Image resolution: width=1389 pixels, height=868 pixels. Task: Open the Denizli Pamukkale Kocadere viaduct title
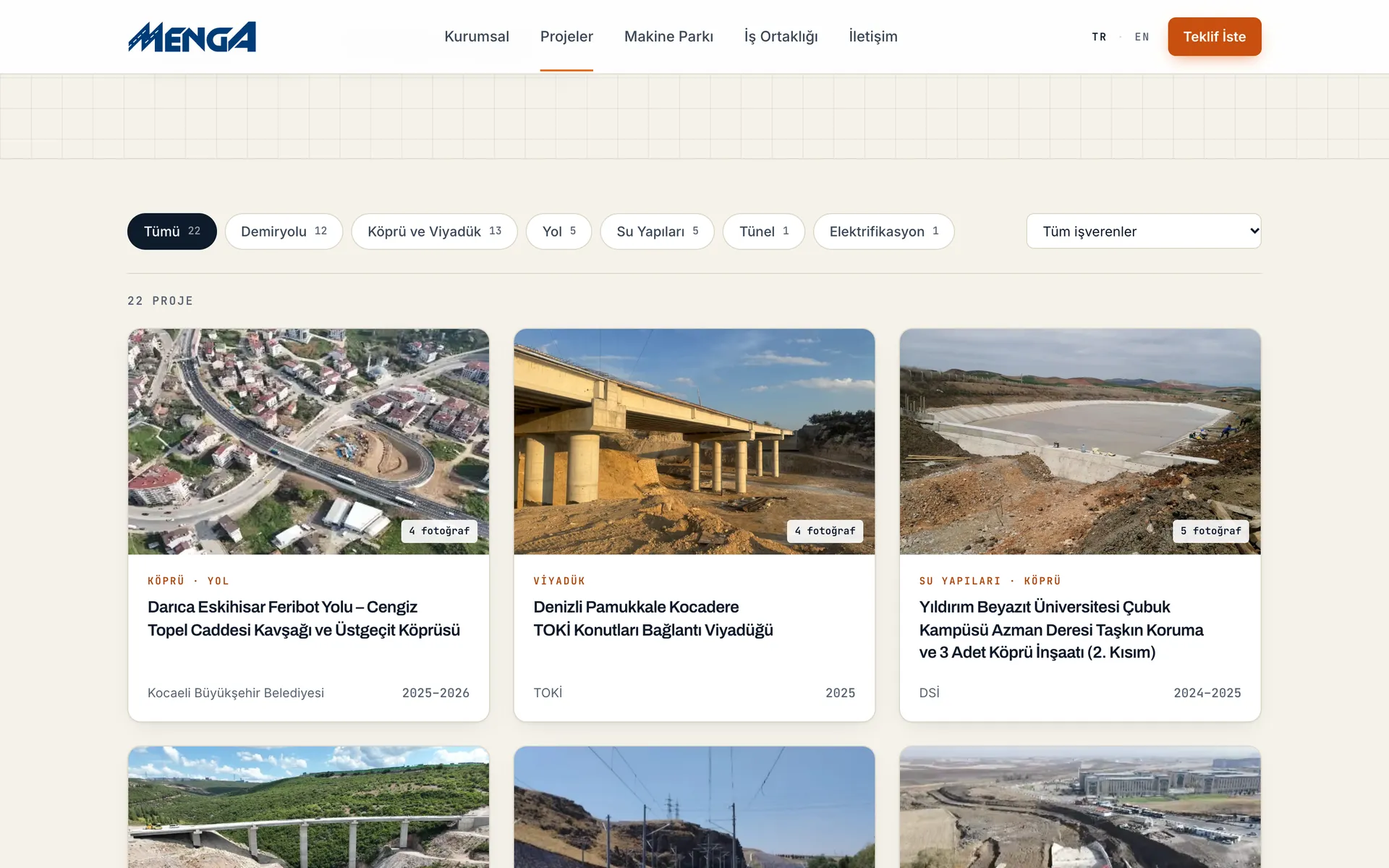[653, 618]
